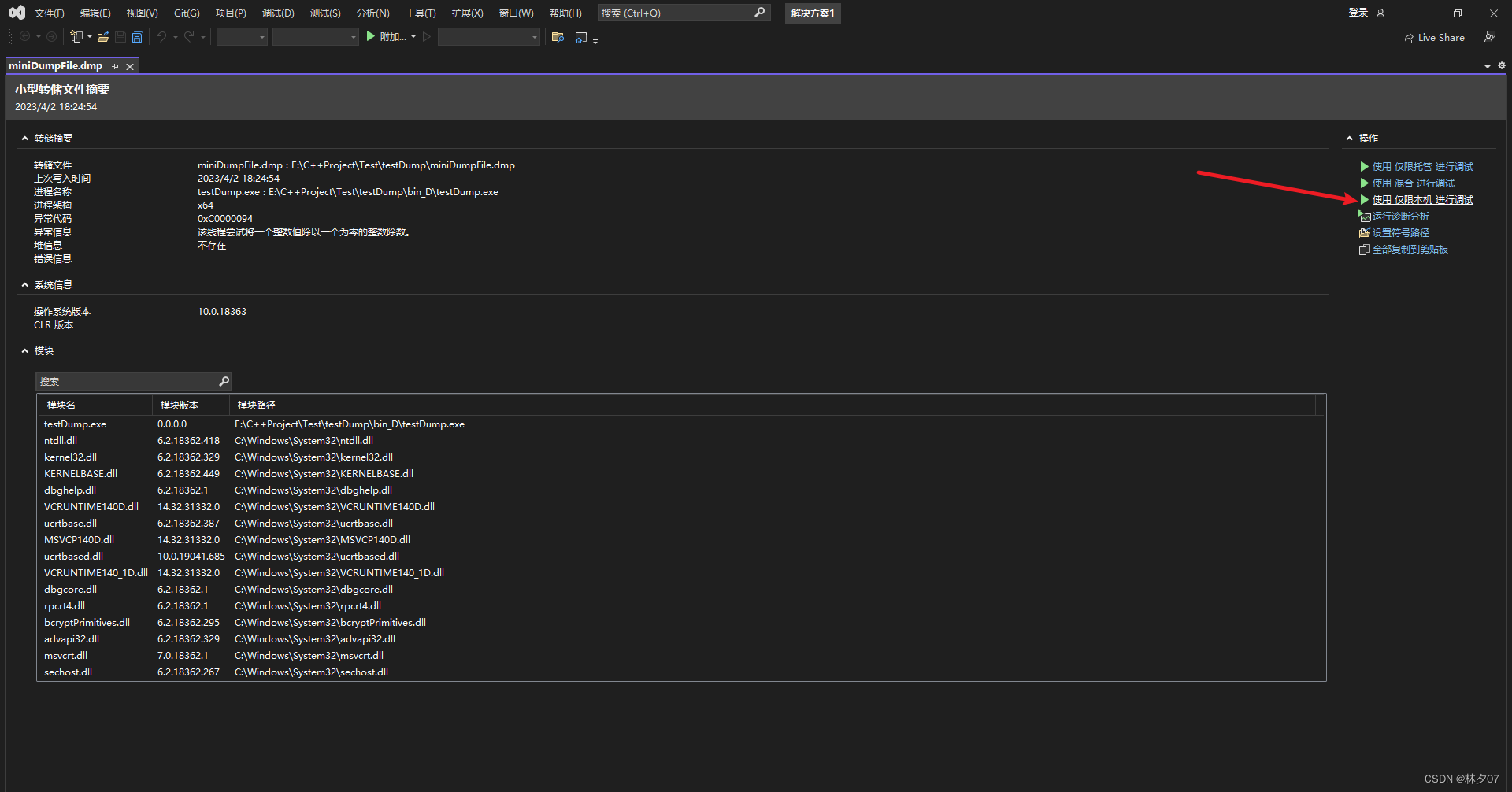Image resolution: width=1512 pixels, height=792 pixels.
Task: Click the single-disk Save icon
Action: click(x=120, y=37)
